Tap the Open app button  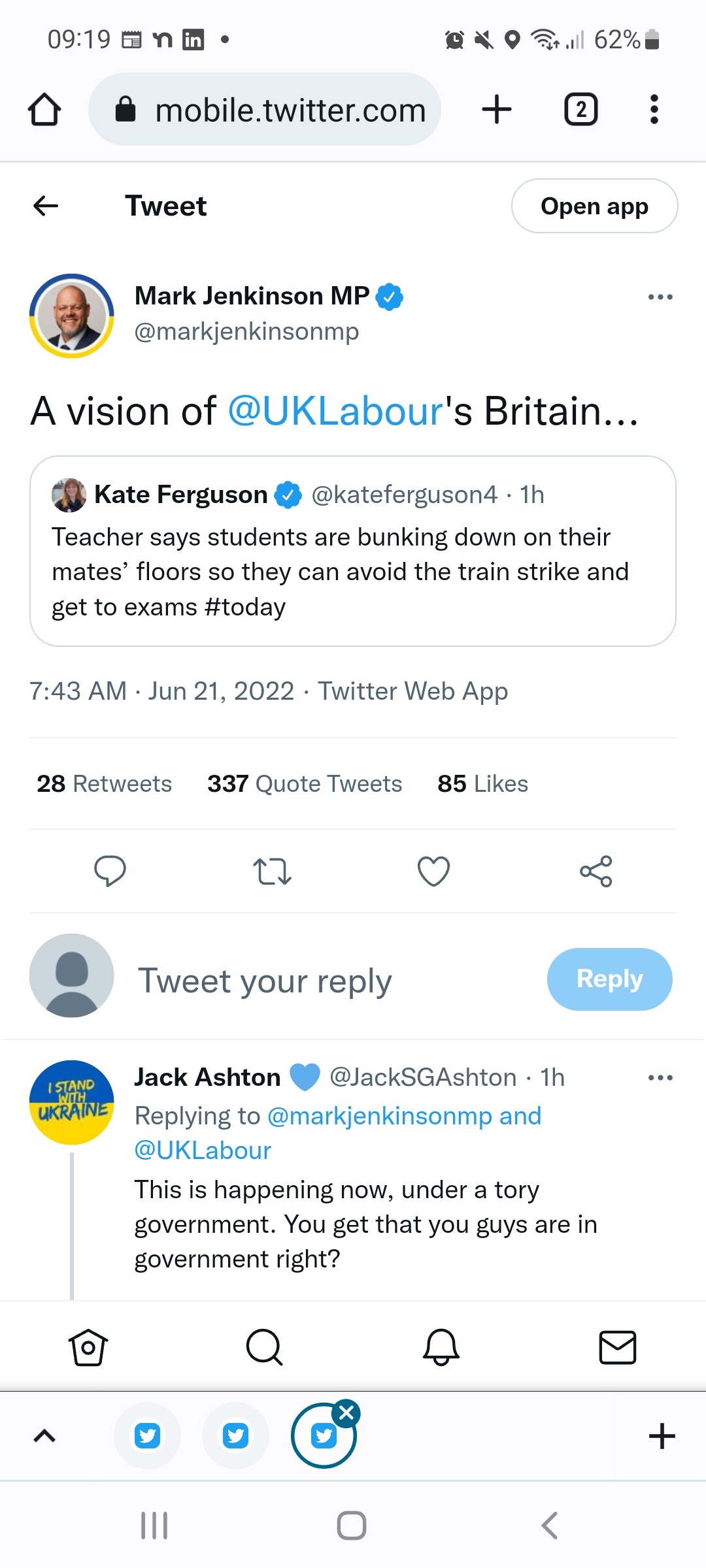click(594, 206)
